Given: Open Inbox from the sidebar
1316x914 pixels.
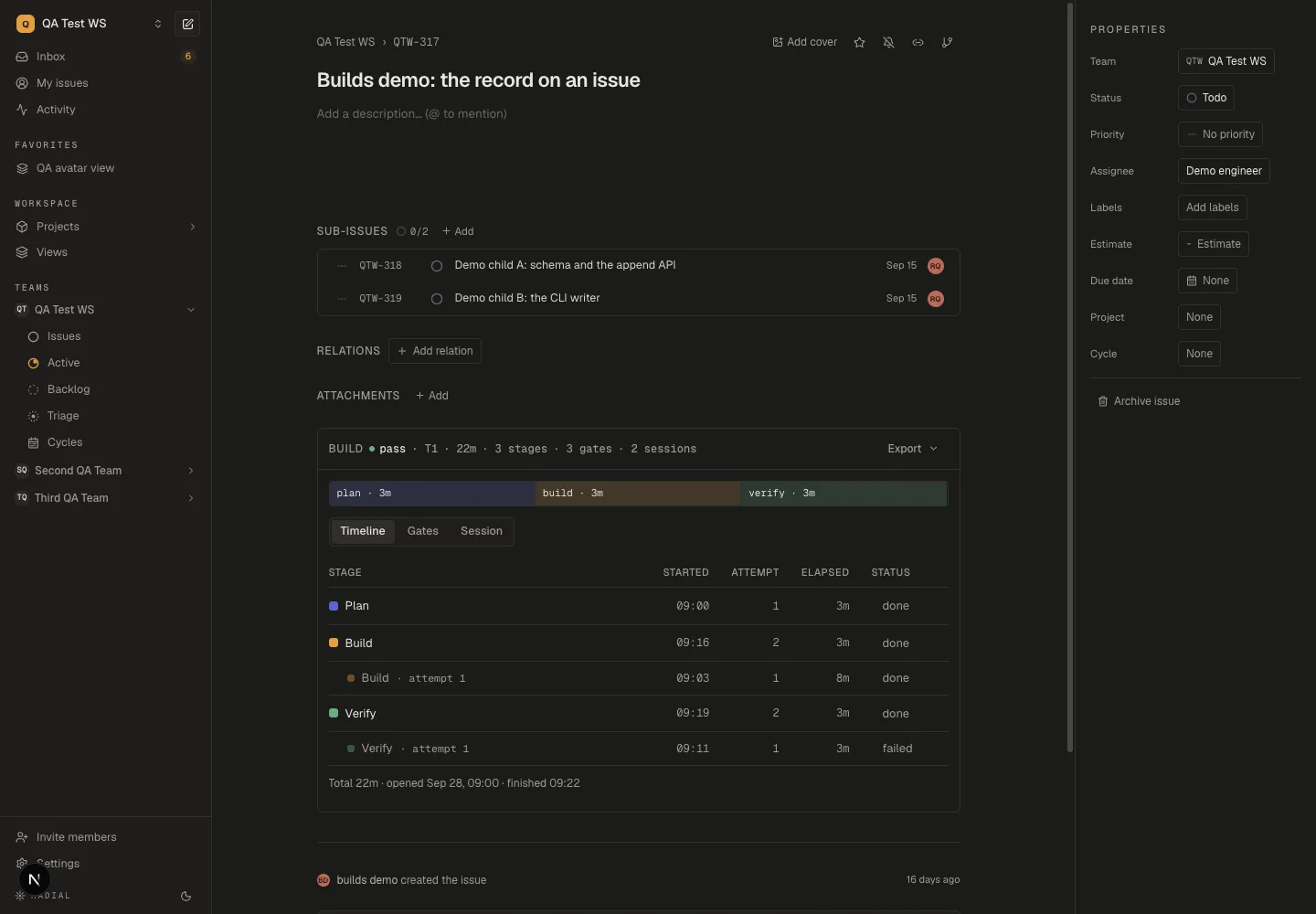Looking at the screenshot, I should [x=105, y=57].
